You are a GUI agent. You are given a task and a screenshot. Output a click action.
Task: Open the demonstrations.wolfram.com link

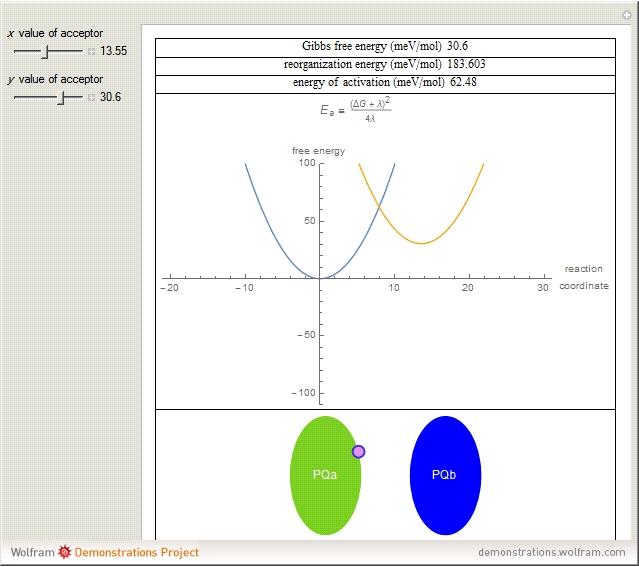pyautogui.click(x=552, y=552)
